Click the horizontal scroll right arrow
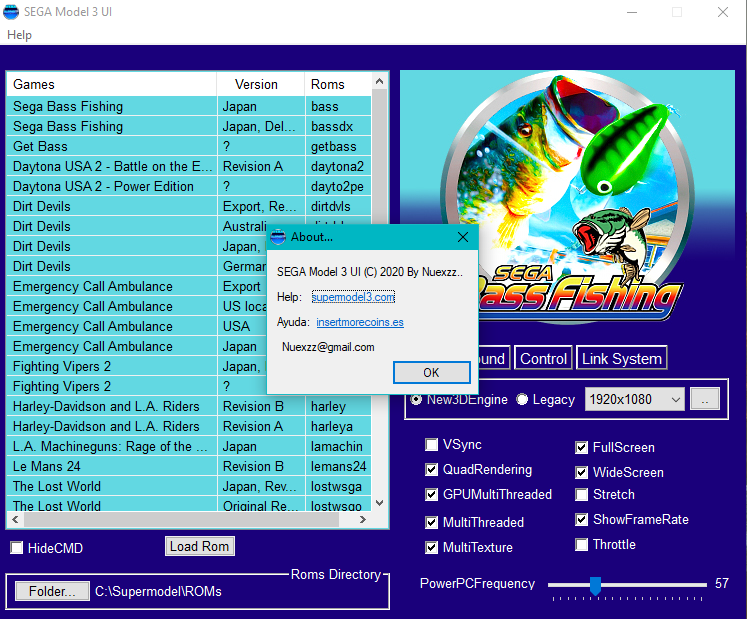Viewport: 747px width, 619px height. coord(363,519)
